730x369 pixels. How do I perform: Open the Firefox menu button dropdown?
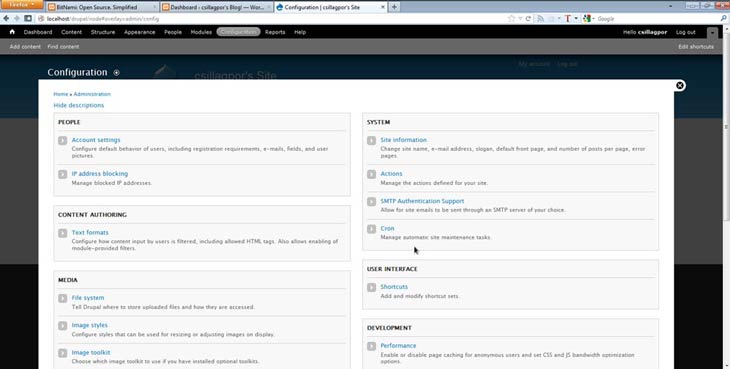(x=21, y=5)
